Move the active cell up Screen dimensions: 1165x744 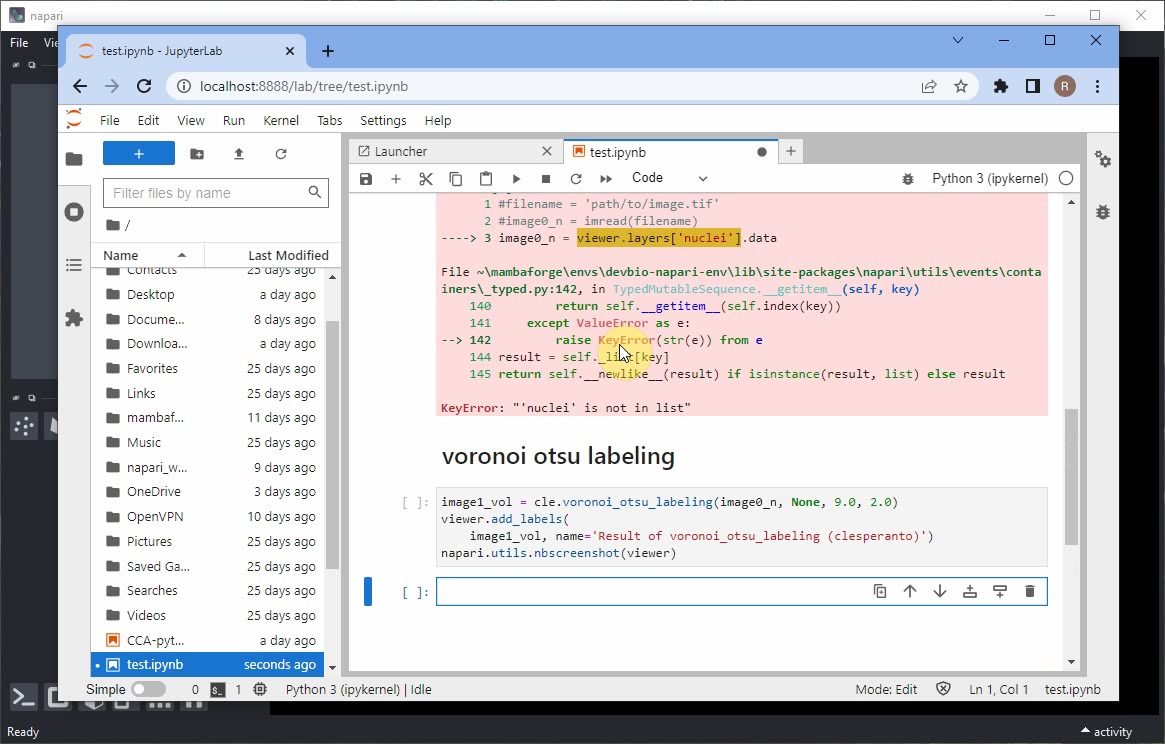click(x=910, y=591)
